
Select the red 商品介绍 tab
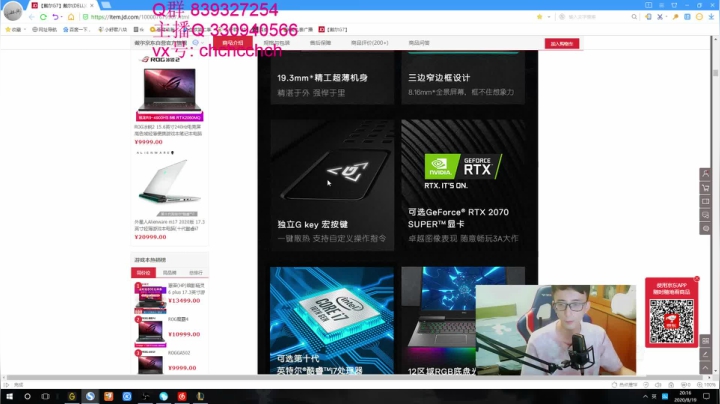(233, 43)
